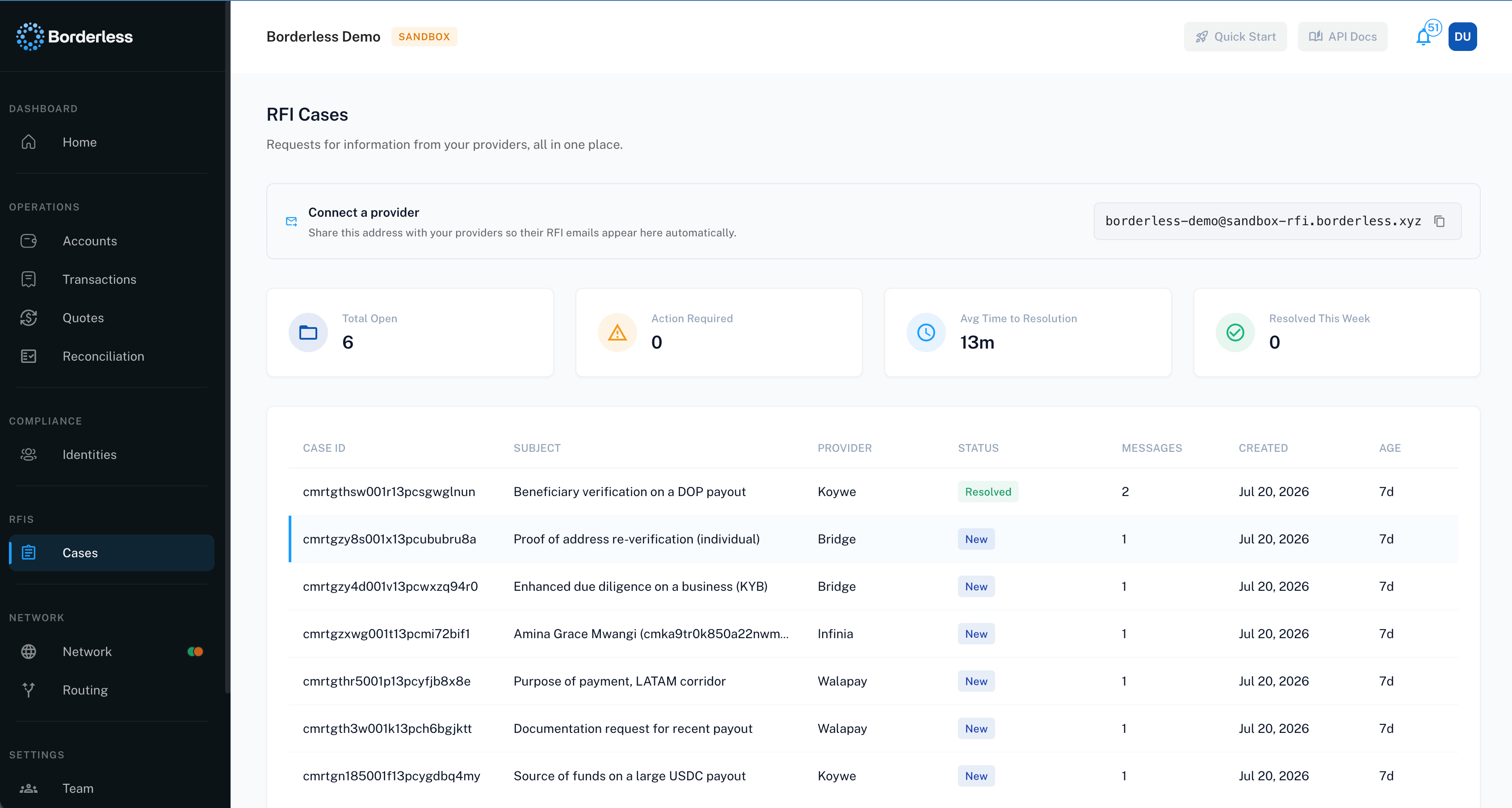Select Cases in the RFIs section
This screenshot has width=1512, height=808.
pos(112,552)
